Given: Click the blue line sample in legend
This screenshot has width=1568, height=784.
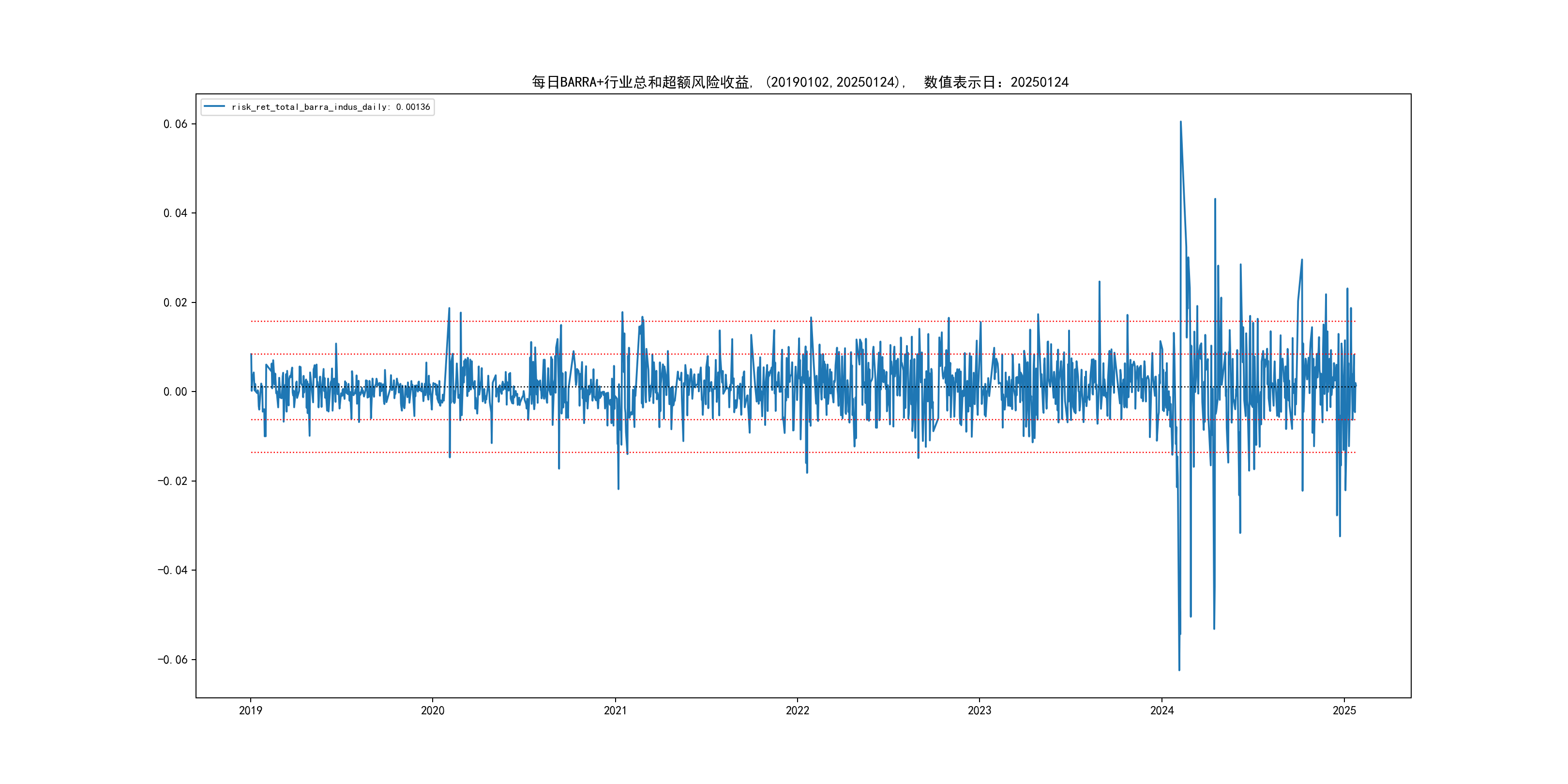Looking at the screenshot, I should coord(214,107).
